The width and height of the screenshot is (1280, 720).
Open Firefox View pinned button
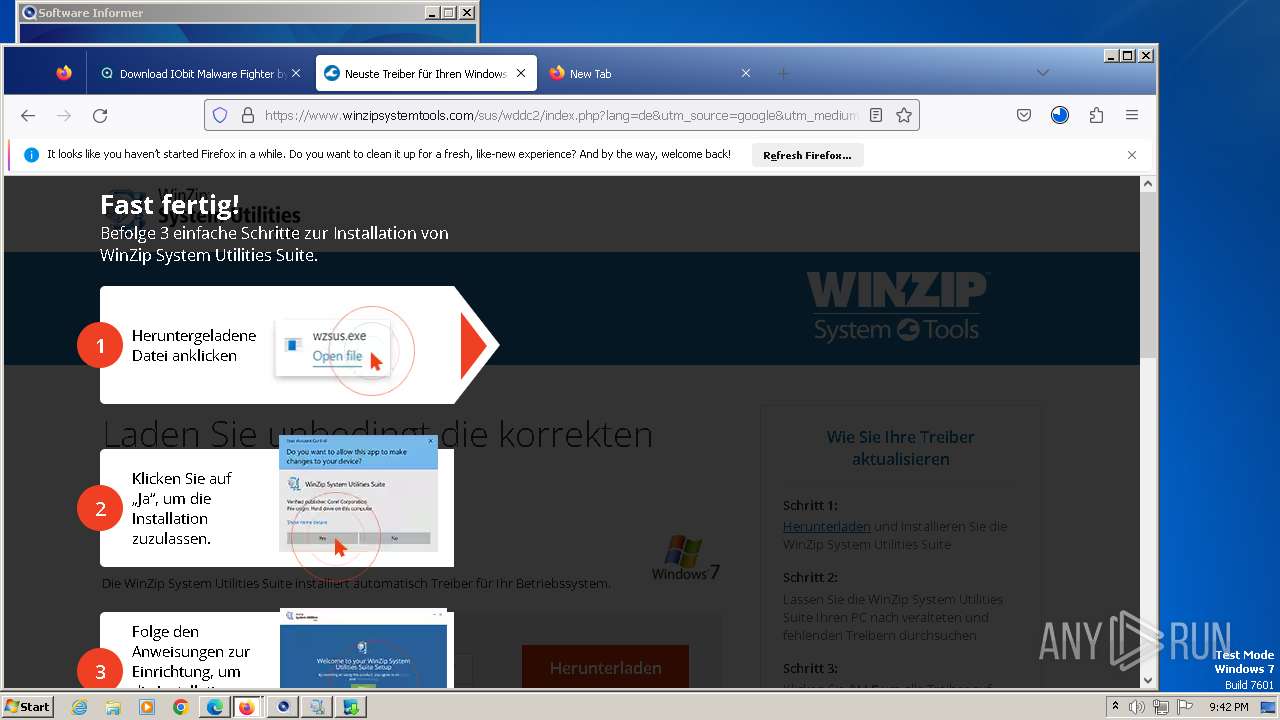pyautogui.click(x=64, y=73)
